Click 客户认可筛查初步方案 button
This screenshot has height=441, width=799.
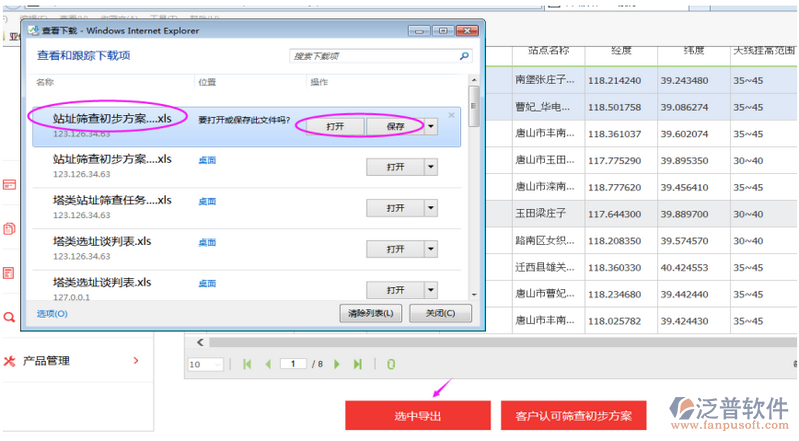573,416
